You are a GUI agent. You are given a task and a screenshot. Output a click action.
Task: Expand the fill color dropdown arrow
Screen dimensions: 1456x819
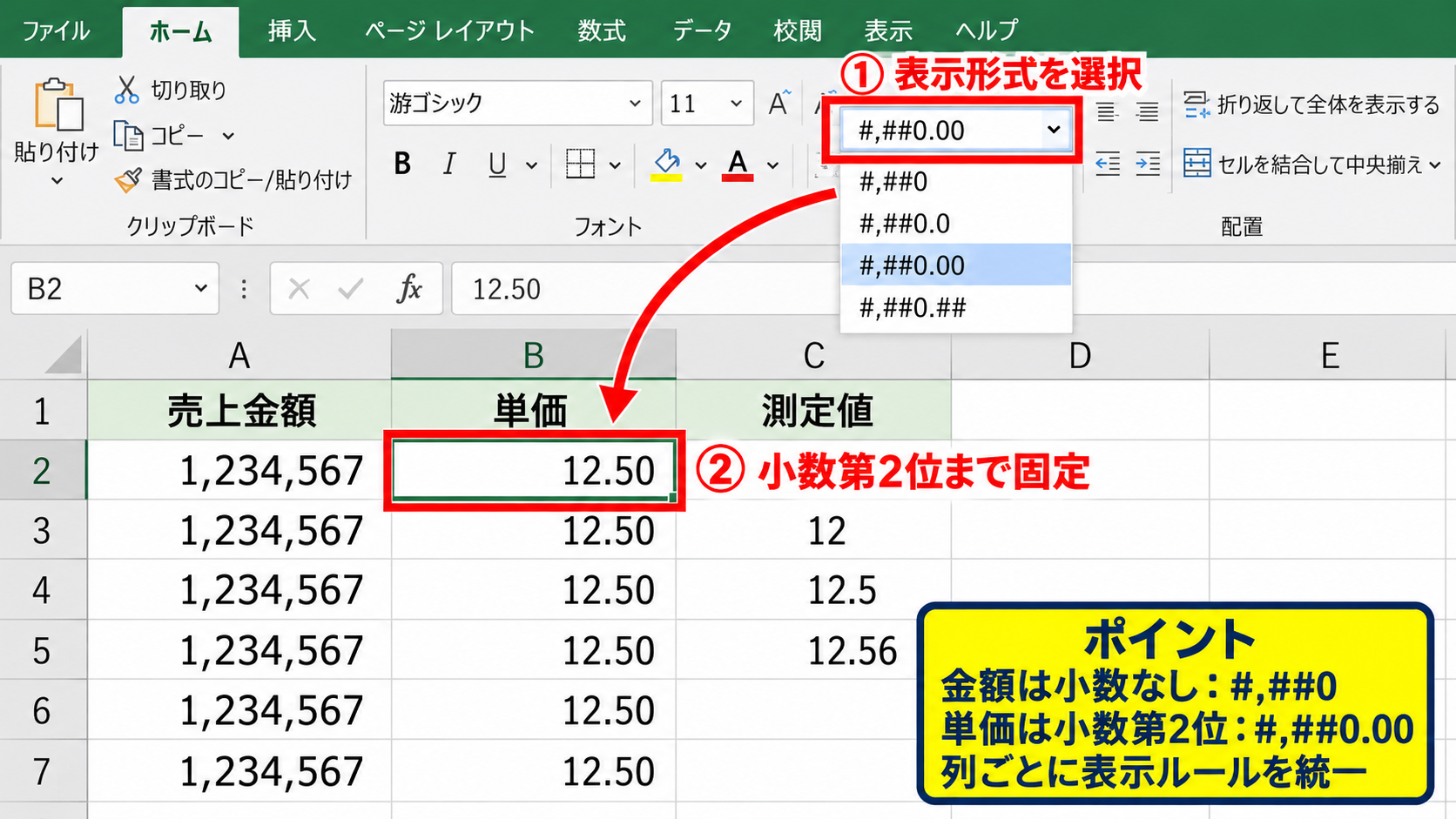tap(700, 164)
